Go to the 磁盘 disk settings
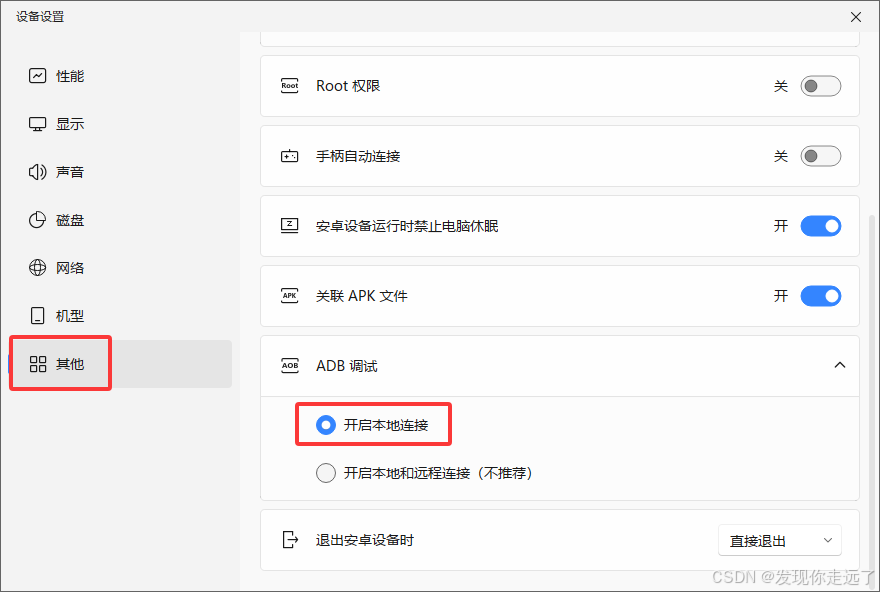 (x=120, y=220)
